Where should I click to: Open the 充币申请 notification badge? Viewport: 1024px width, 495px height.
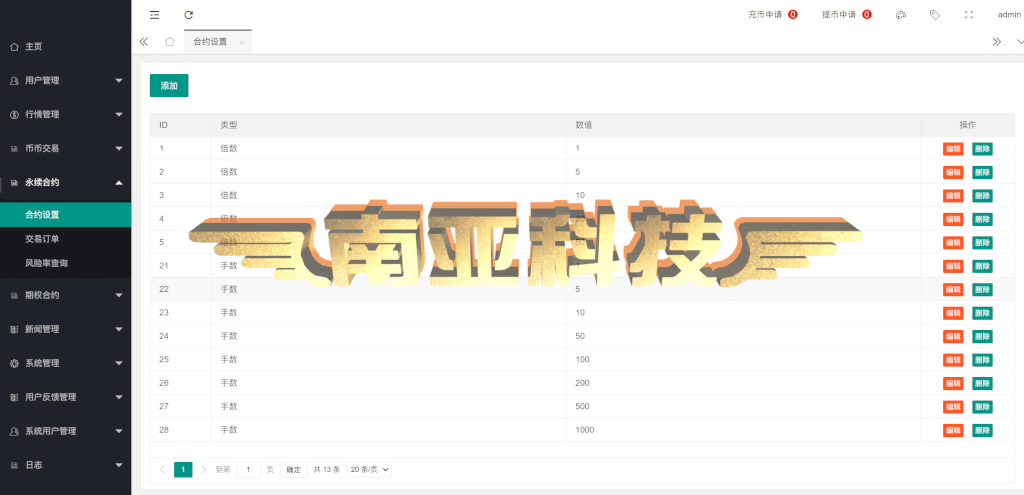point(793,14)
